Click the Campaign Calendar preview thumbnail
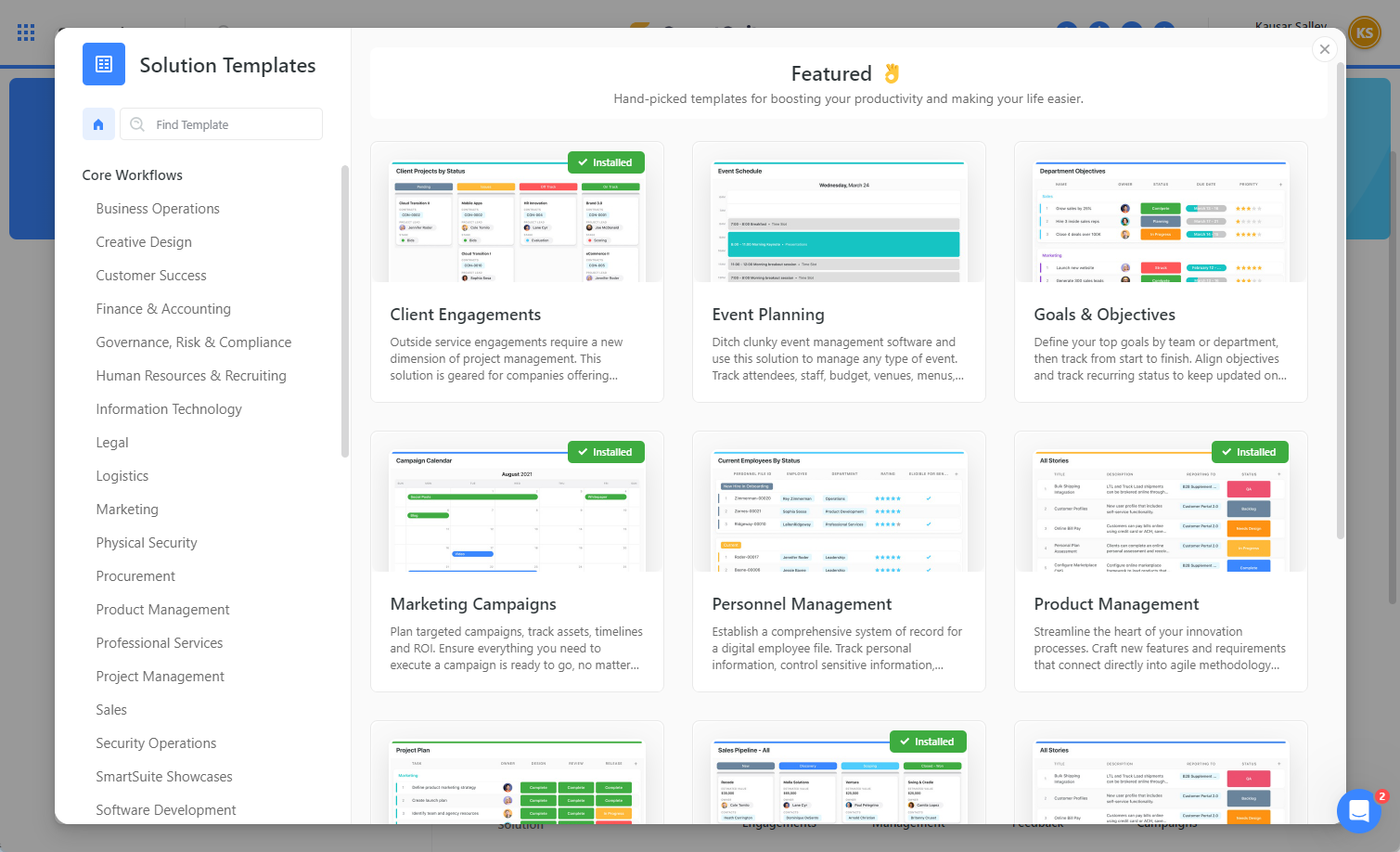Image resolution: width=1400 pixels, height=852 pixels. coord(517,511)
